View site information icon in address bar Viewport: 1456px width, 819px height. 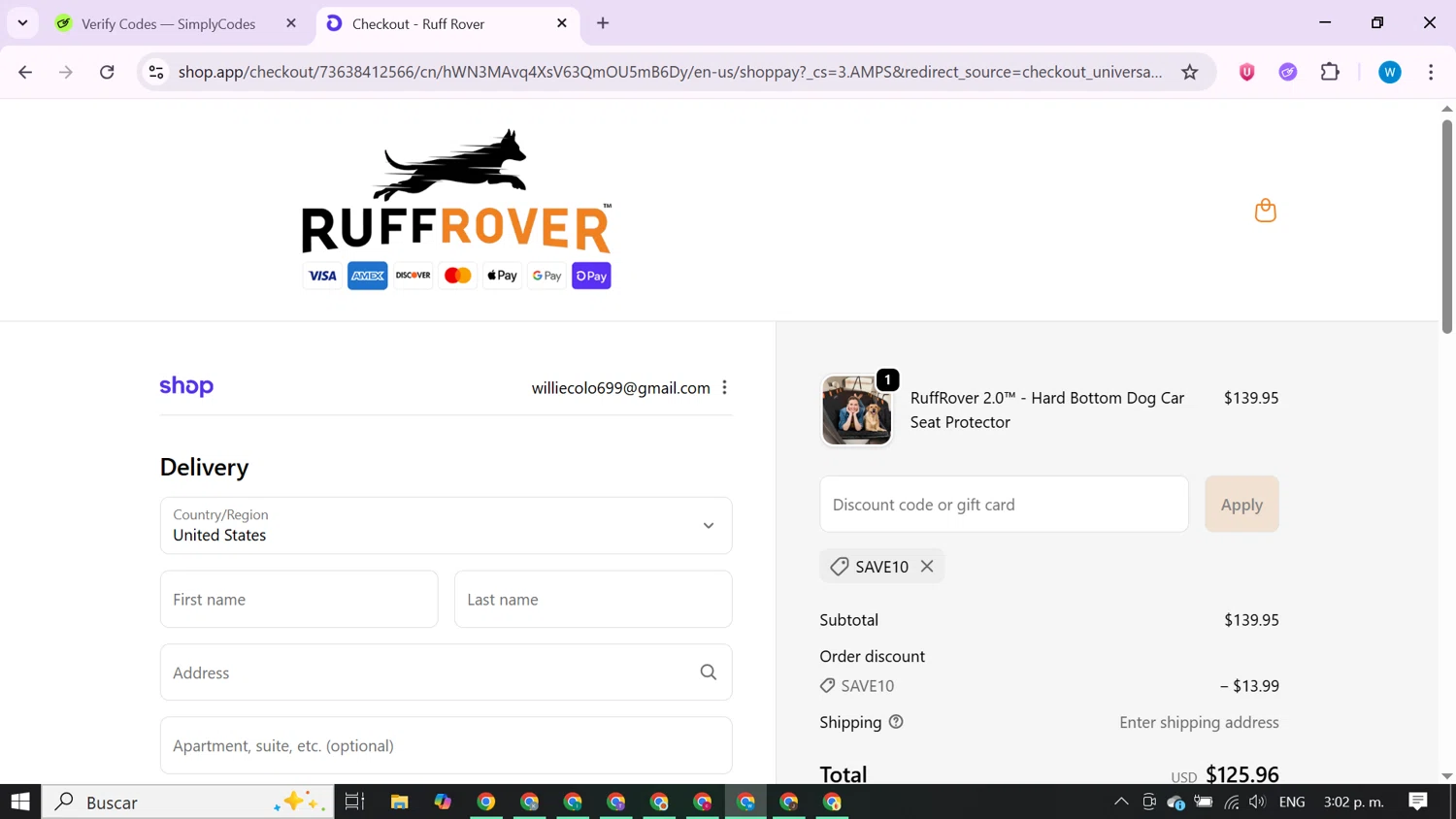[156, 72]
